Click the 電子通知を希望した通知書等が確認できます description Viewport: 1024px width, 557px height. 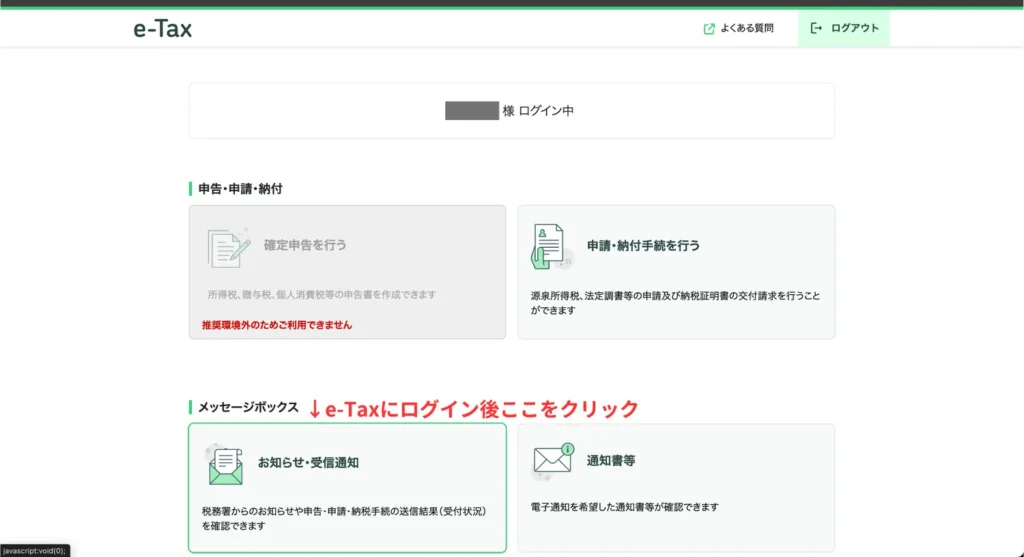(x=624, y=507)
